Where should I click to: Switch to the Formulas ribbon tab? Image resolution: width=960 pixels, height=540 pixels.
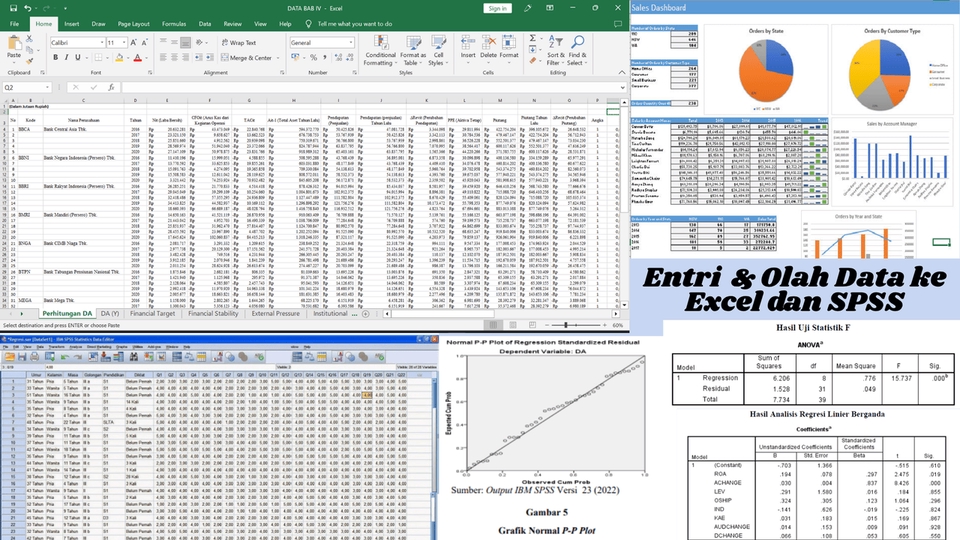[174, 24]
